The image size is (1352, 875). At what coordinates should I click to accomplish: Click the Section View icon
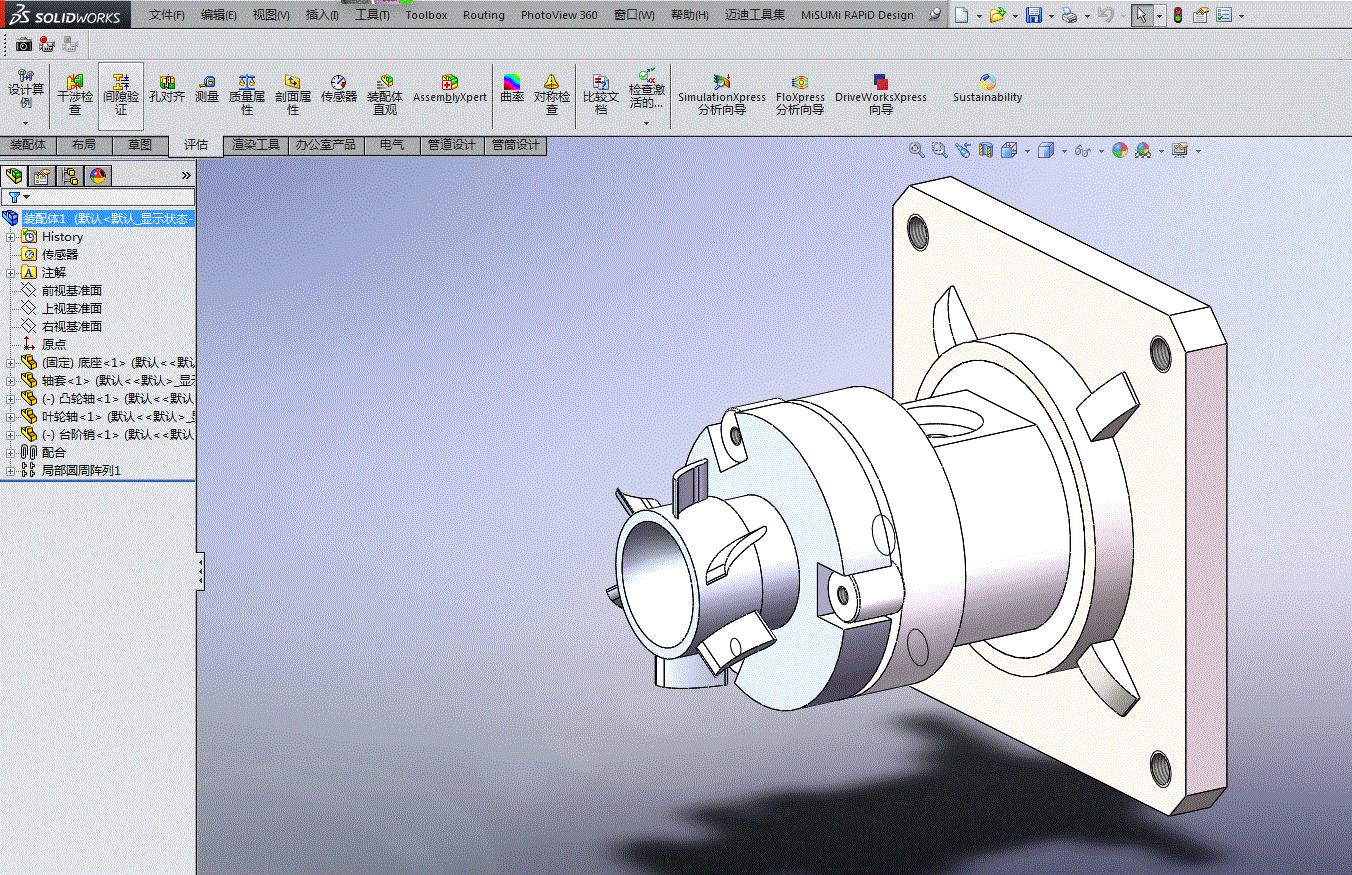pyautogui.click(x=986, y=150)
